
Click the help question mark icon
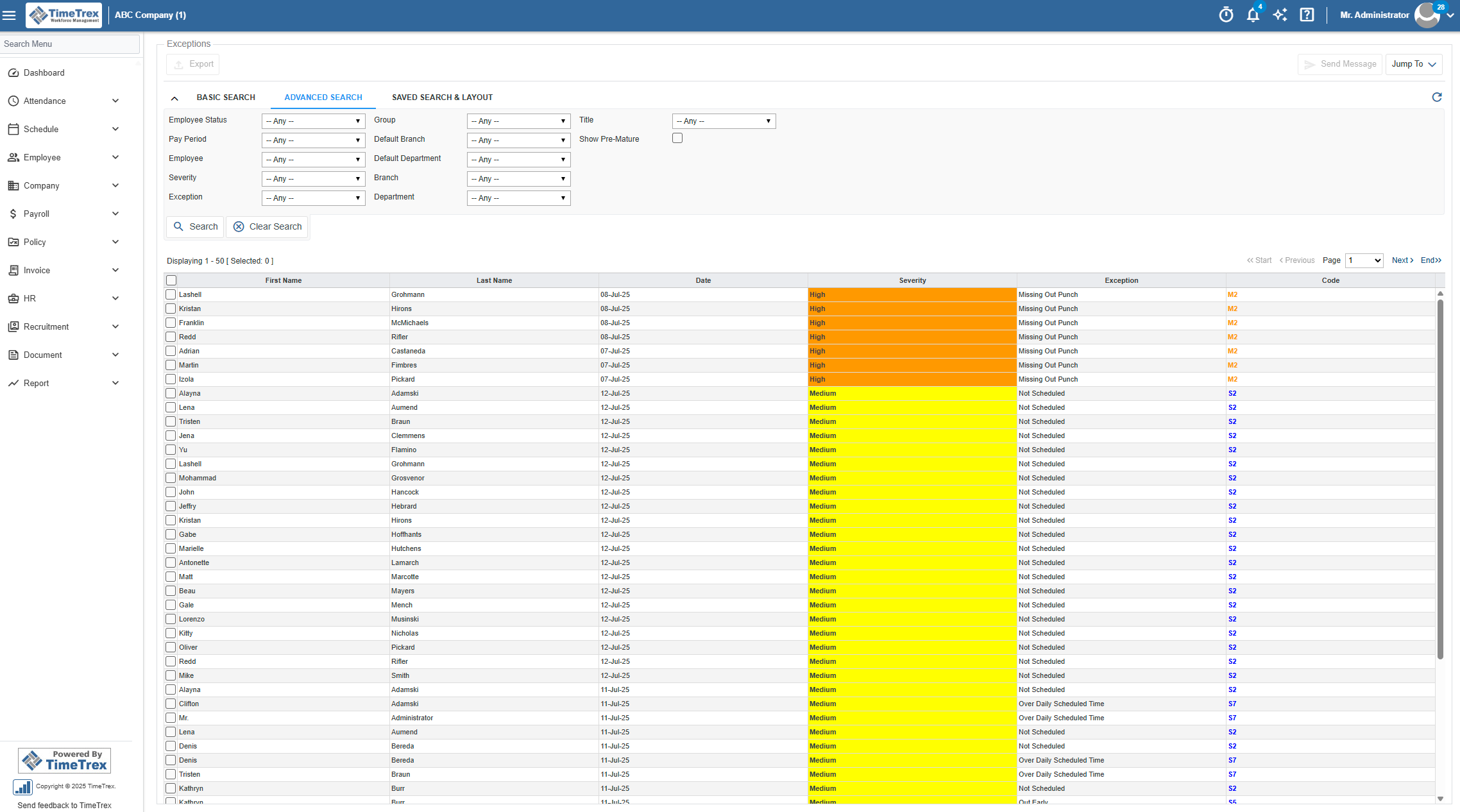tap(1307, 14)
